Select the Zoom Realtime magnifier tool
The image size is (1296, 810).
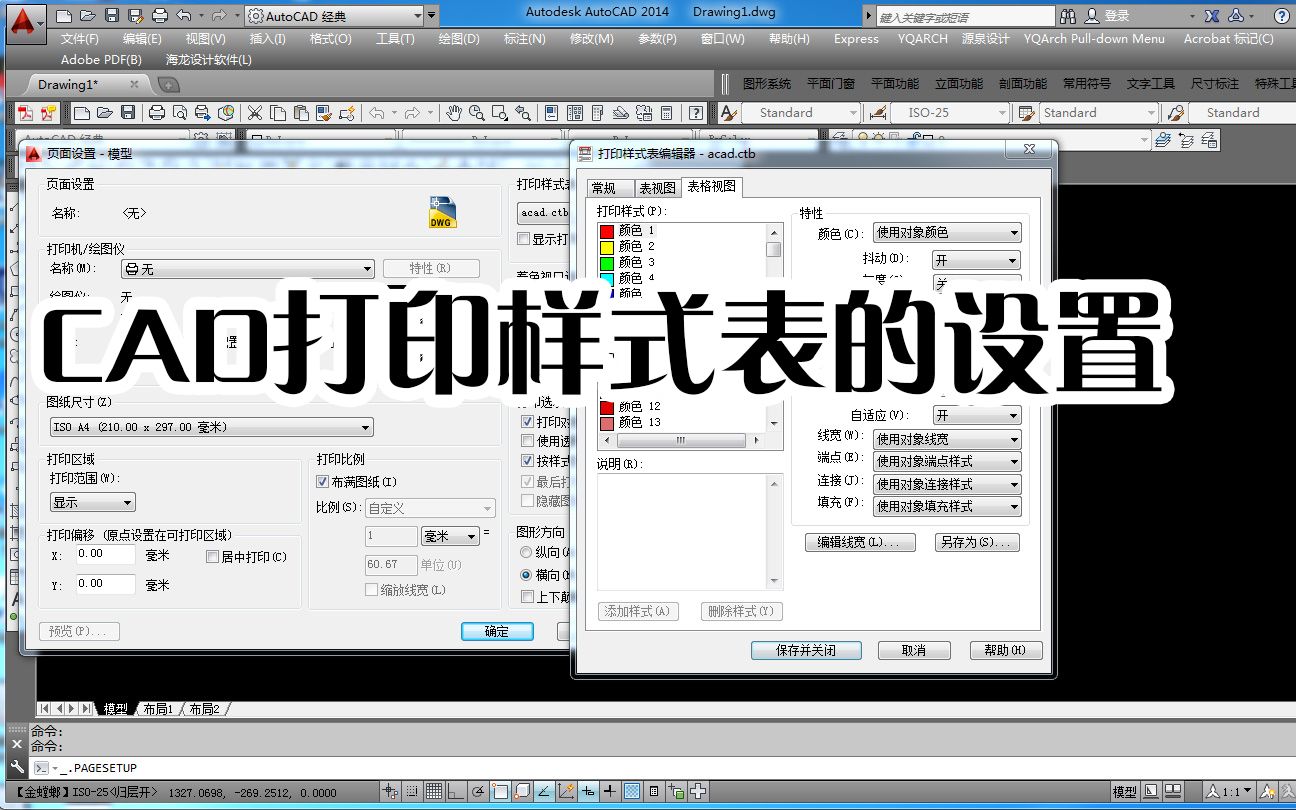click(477, 113)
